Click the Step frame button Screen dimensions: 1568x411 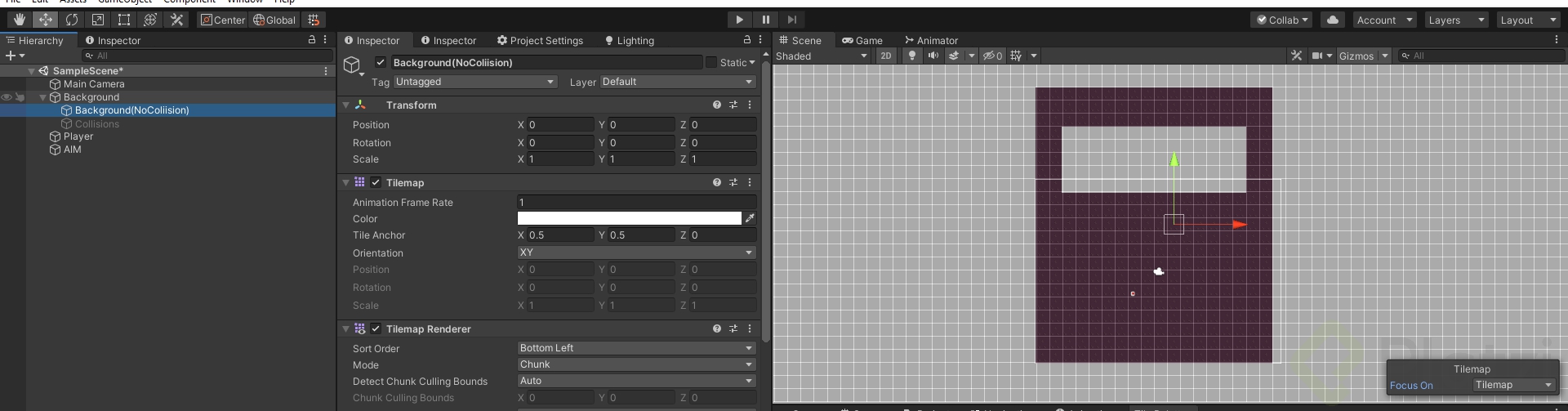click(791, 20)
